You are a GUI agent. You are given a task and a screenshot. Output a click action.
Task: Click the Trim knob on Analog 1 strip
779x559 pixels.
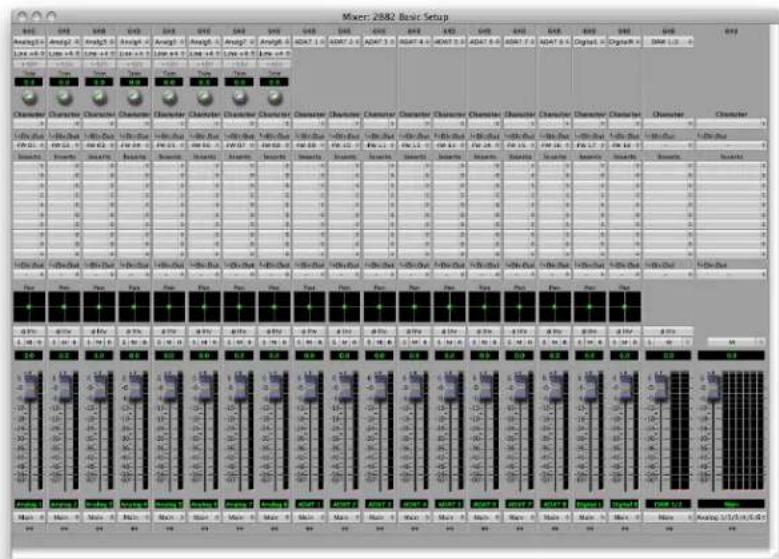point(29,97)
